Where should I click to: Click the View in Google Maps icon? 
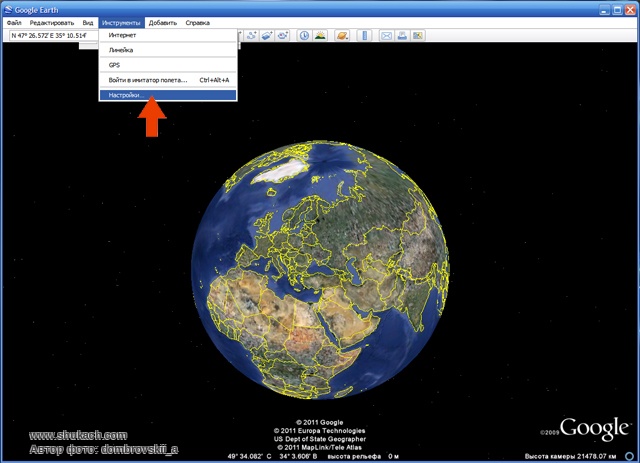coord(418,36)
